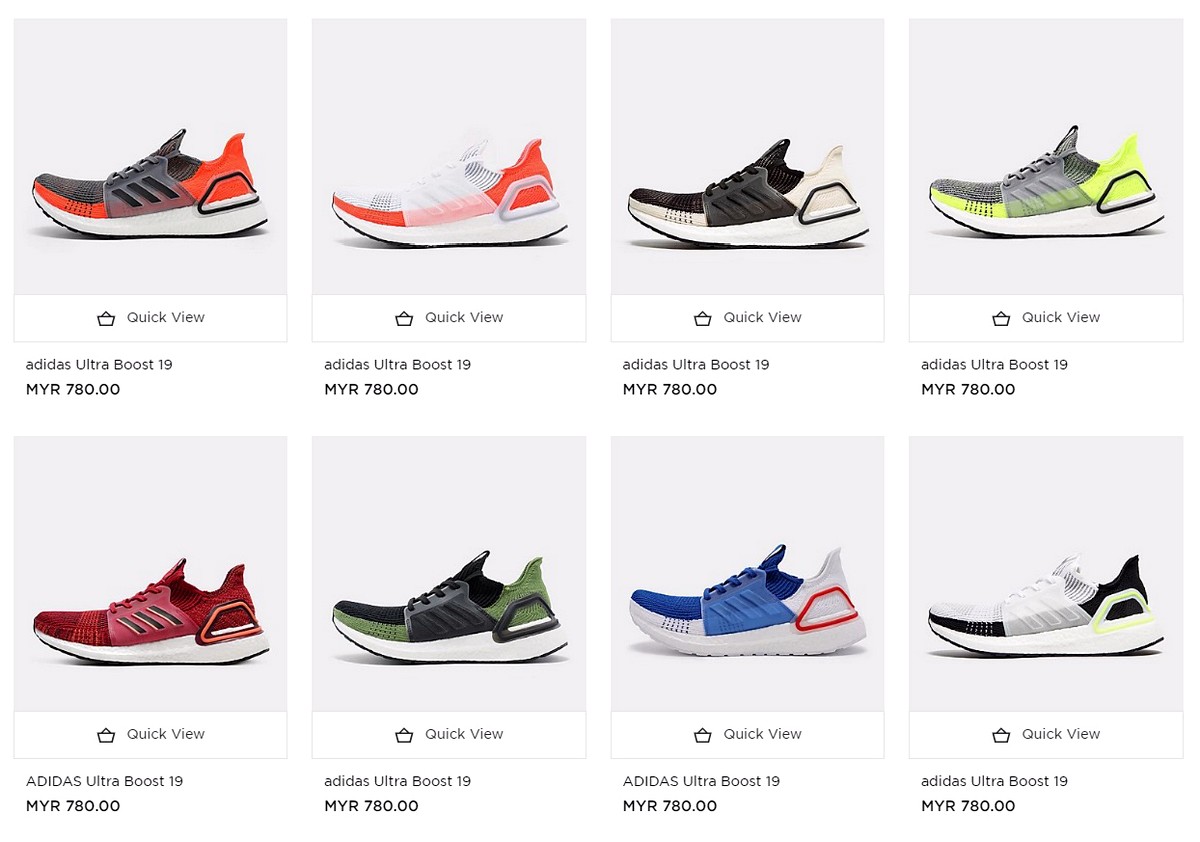Click basket icon under white-orange shoe
Image resolution: width=1200 pixels, height=842 pixels.
[404, 318]
